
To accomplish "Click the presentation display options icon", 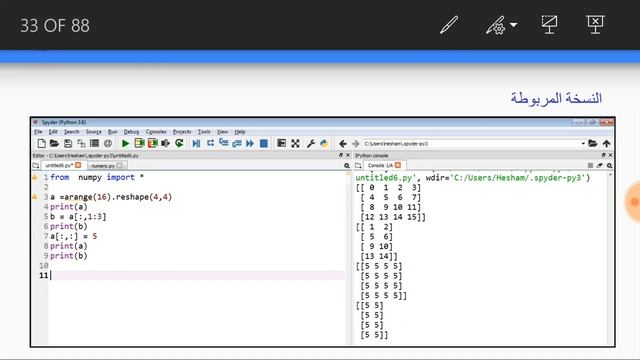I will coord(549,25).
